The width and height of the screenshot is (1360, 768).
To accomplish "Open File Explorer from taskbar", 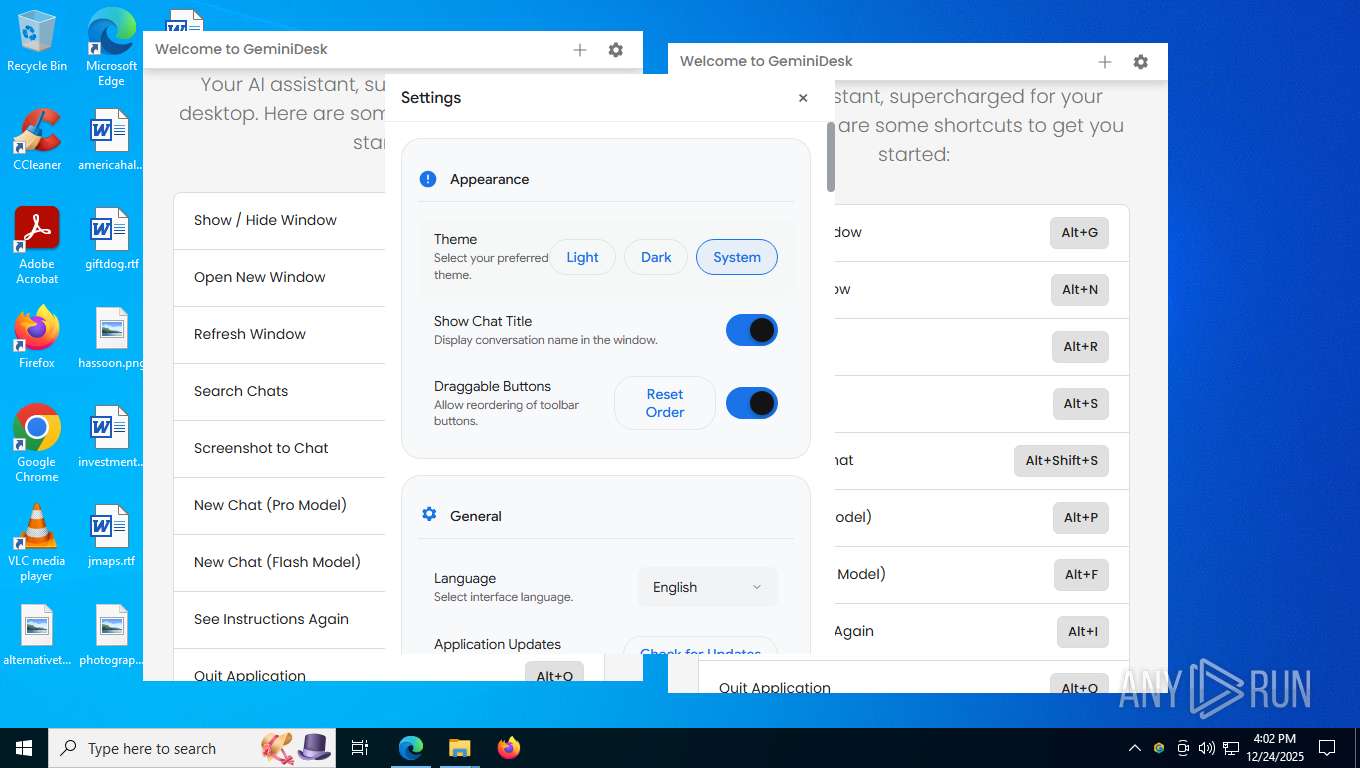I will tap(459, 748).
